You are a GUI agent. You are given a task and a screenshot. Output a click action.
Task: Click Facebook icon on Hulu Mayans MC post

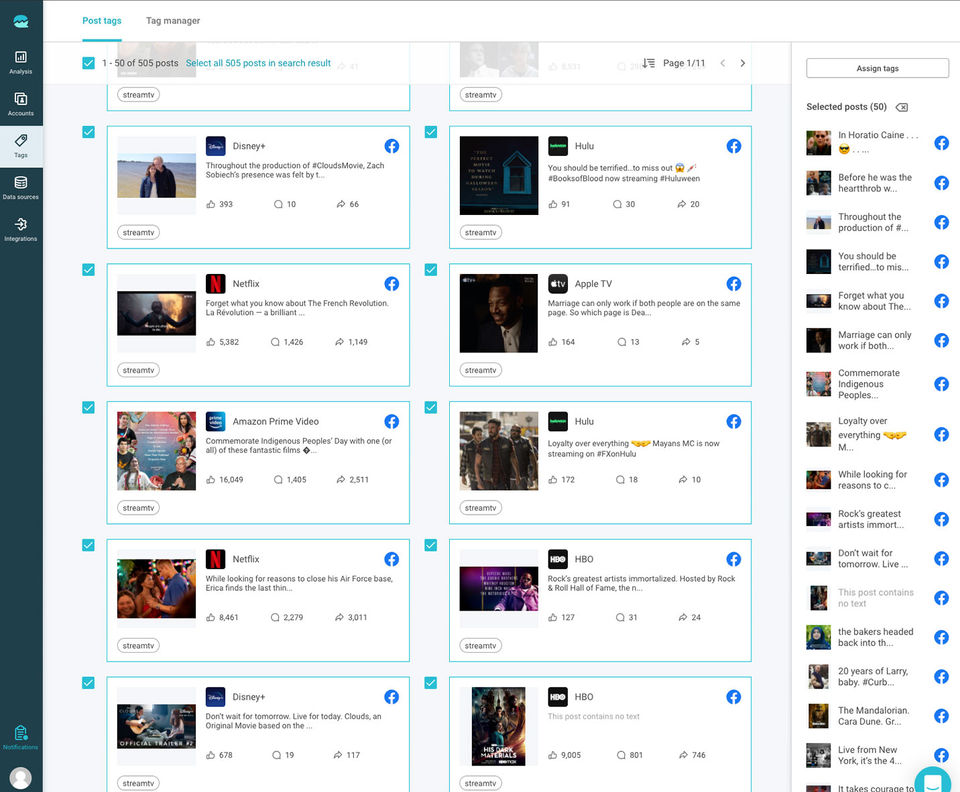[x=733, y=421]
